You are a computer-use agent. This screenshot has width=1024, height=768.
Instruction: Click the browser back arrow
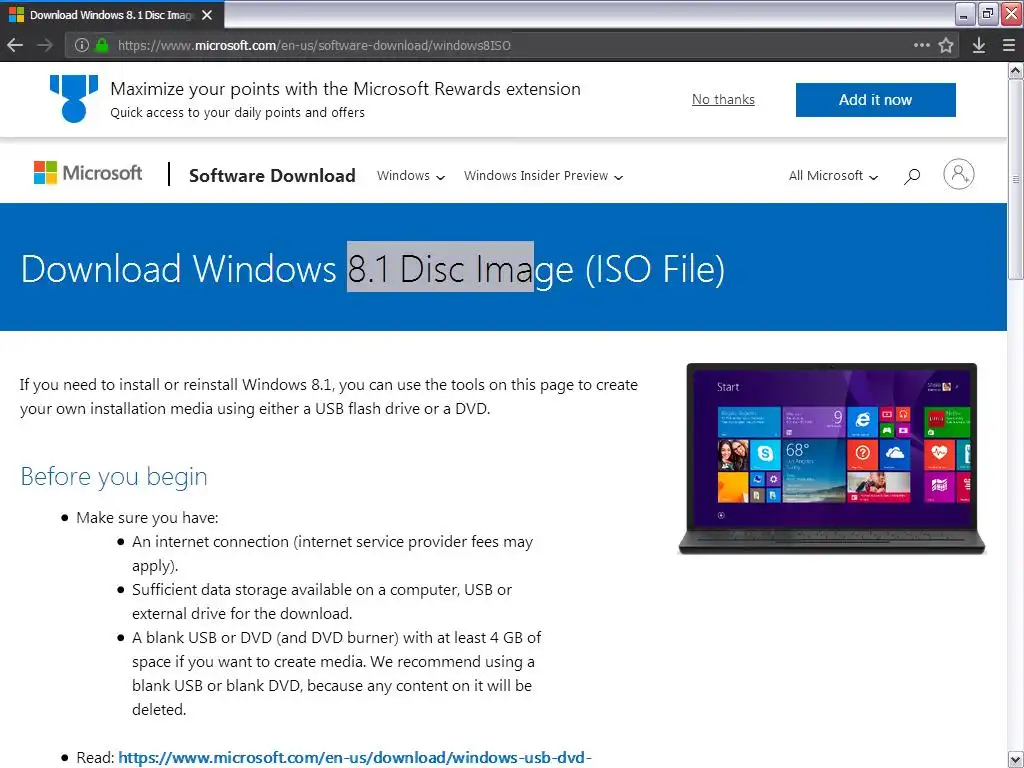(x=15, y=45)
